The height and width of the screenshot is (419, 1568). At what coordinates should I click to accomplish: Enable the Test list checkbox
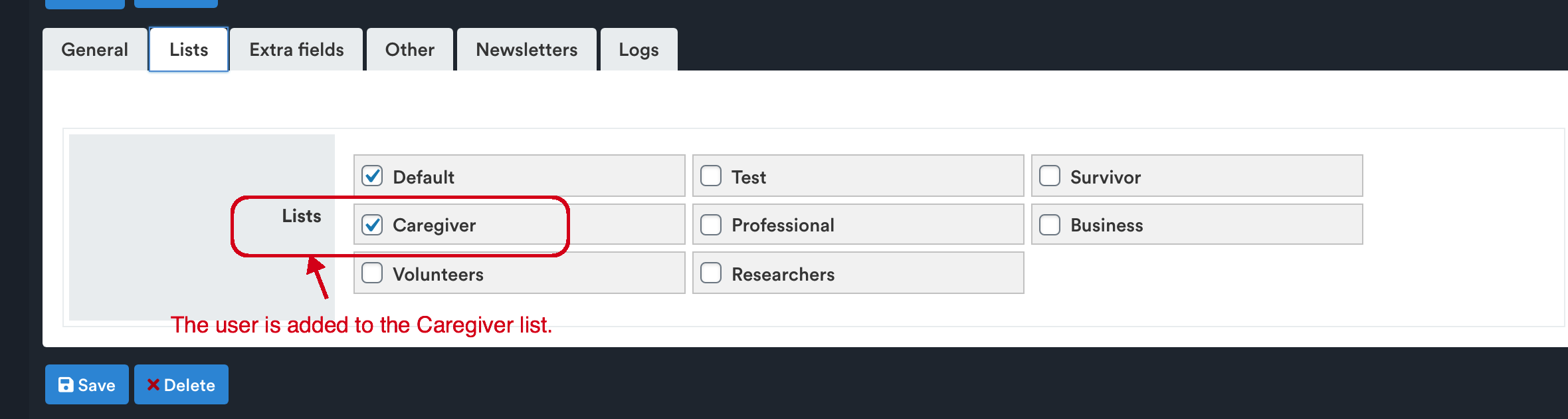point(711,176)
